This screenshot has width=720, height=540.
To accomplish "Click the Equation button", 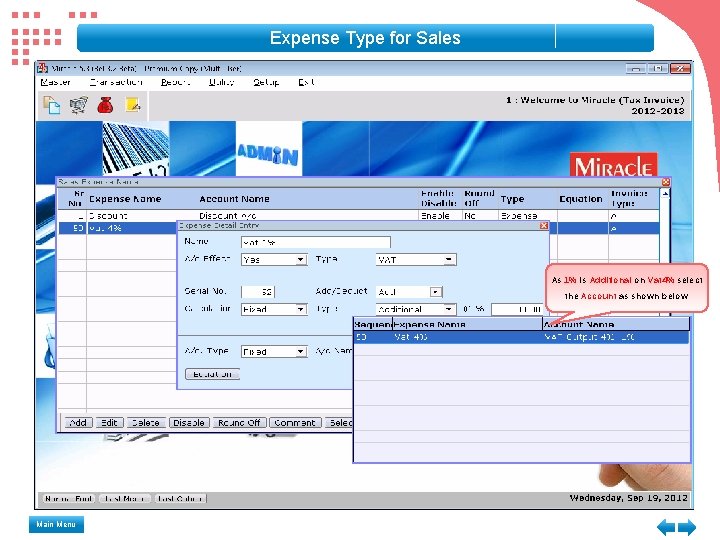I will pyautogui.click(x=212, y=374).
